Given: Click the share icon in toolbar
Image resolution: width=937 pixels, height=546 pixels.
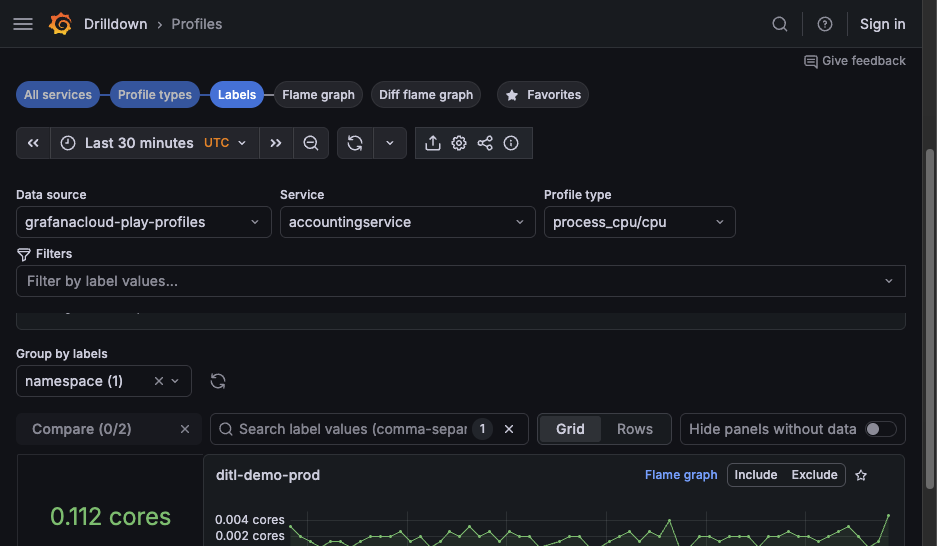Looking at the screenshot, I should [485, 143].
